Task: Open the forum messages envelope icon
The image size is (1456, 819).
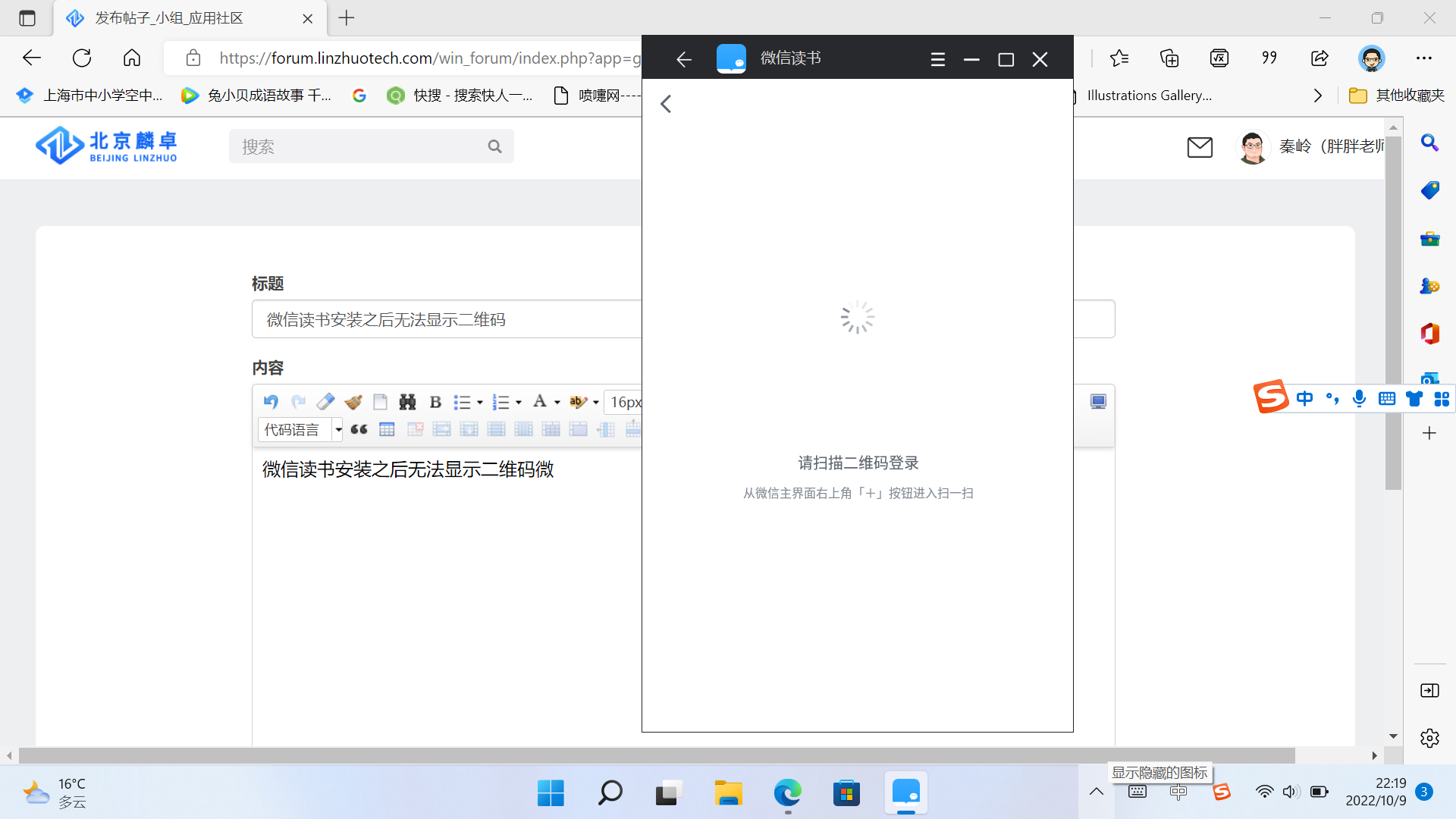Action: tap(1200, 147)
